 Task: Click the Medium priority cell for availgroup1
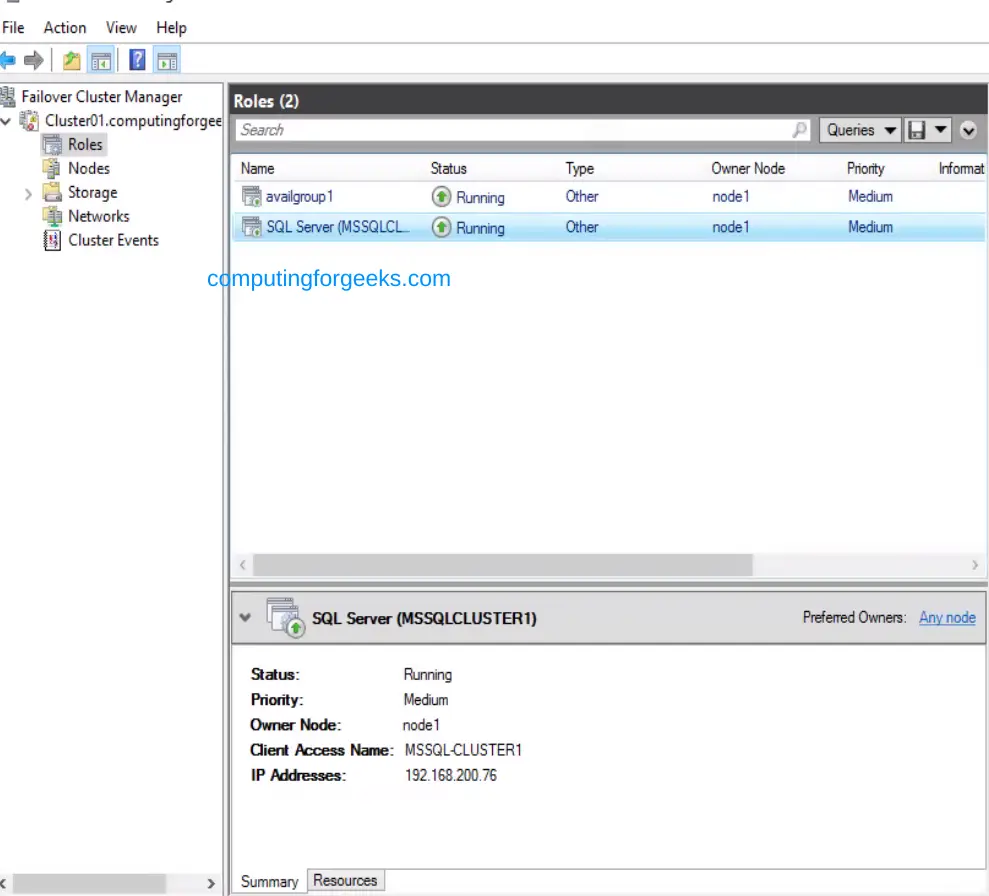point(870,197)
